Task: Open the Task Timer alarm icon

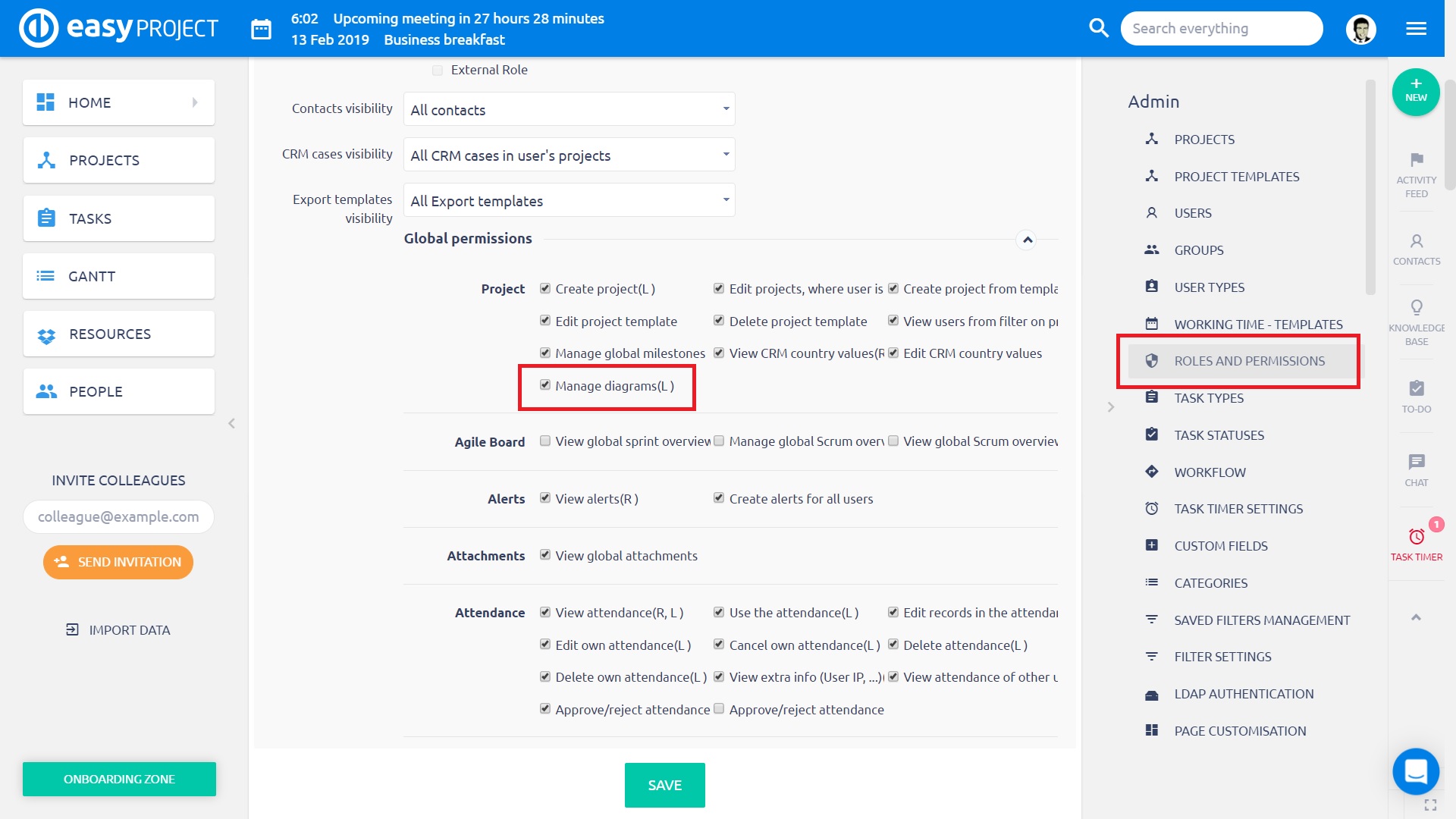Action: (x=1416, y=538)
